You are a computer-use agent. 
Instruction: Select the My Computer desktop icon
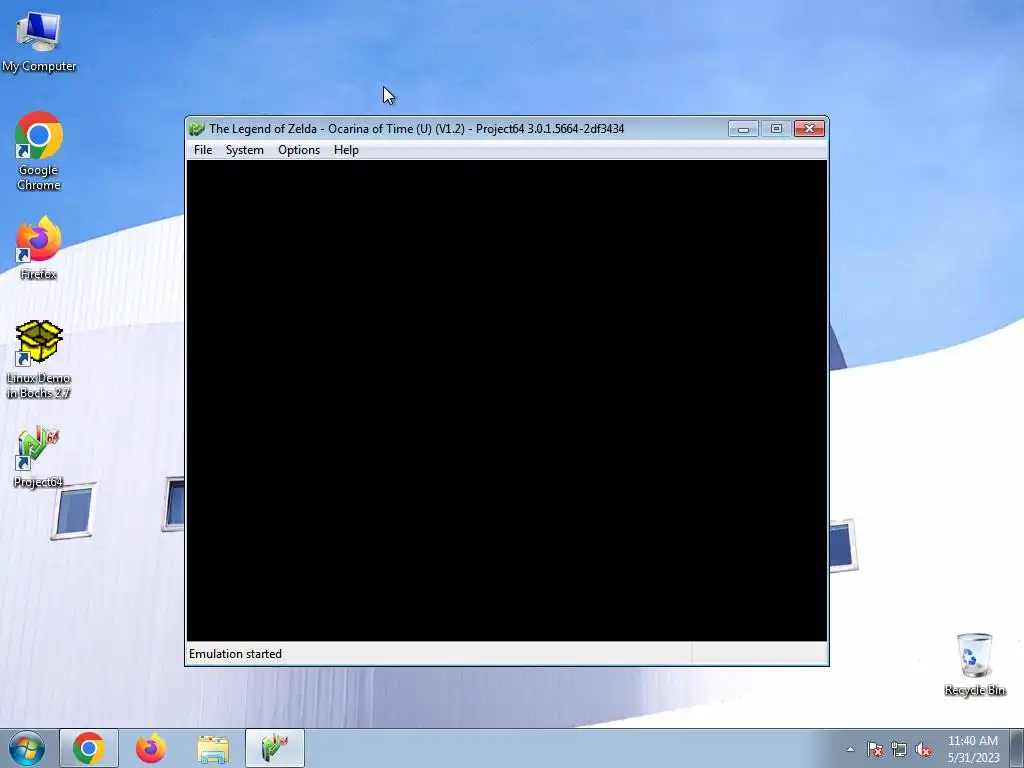(x=39, y=42)
